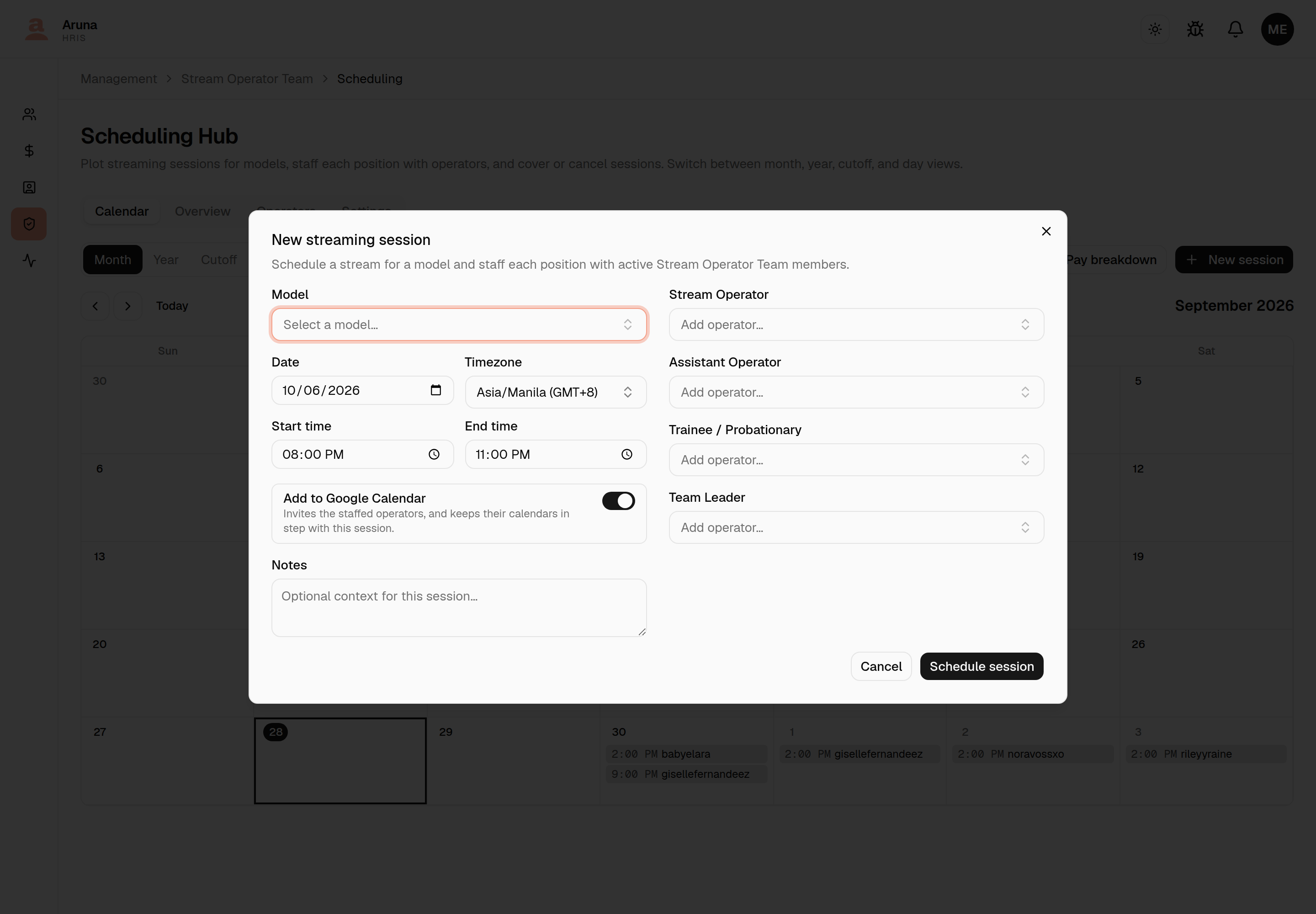The height and width of the screenshot is (914, 1316).
Task: Click the Schedule session button
Action: tap(982, 666)
